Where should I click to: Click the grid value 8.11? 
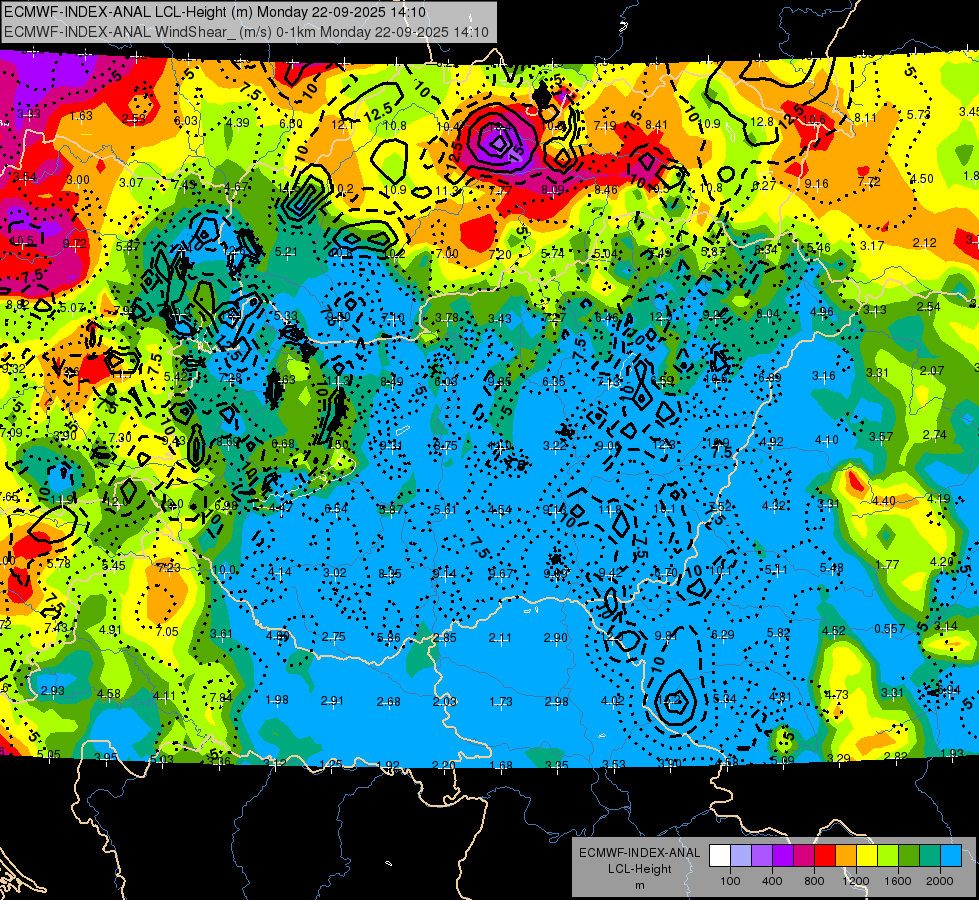point(865,117)
